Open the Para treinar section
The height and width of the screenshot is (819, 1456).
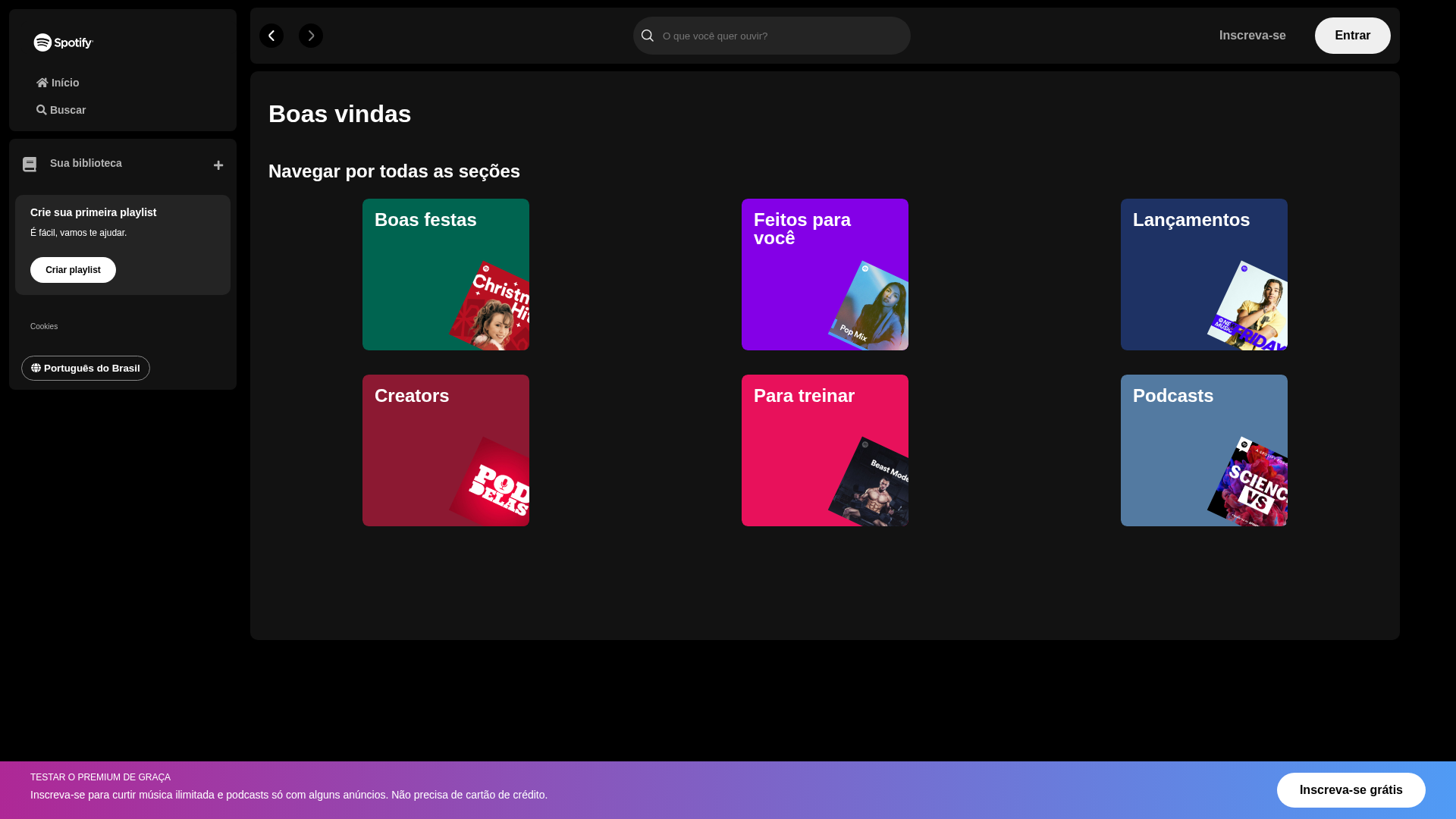coord(824,450)
